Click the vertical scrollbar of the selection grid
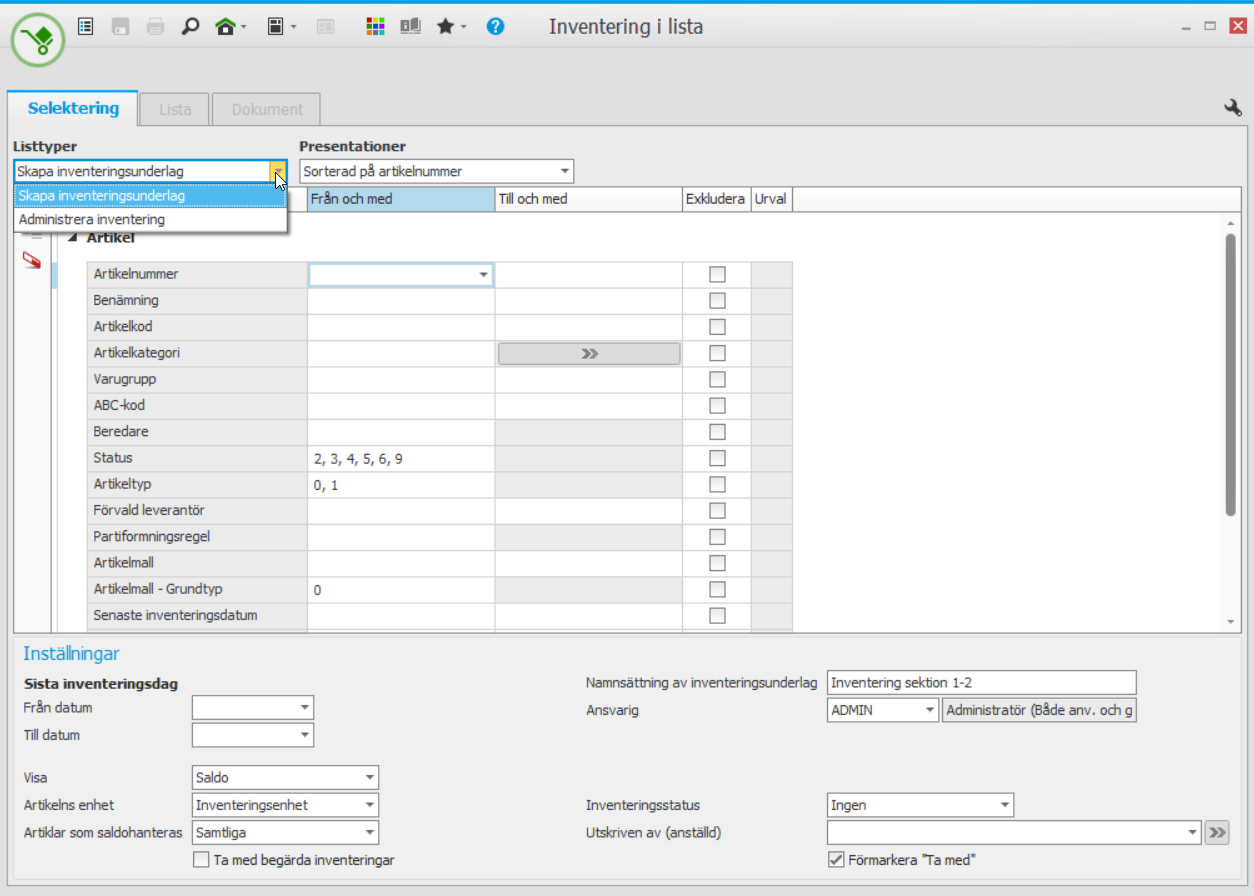This screenshot has height=896, width=1254. (1231, 375)
